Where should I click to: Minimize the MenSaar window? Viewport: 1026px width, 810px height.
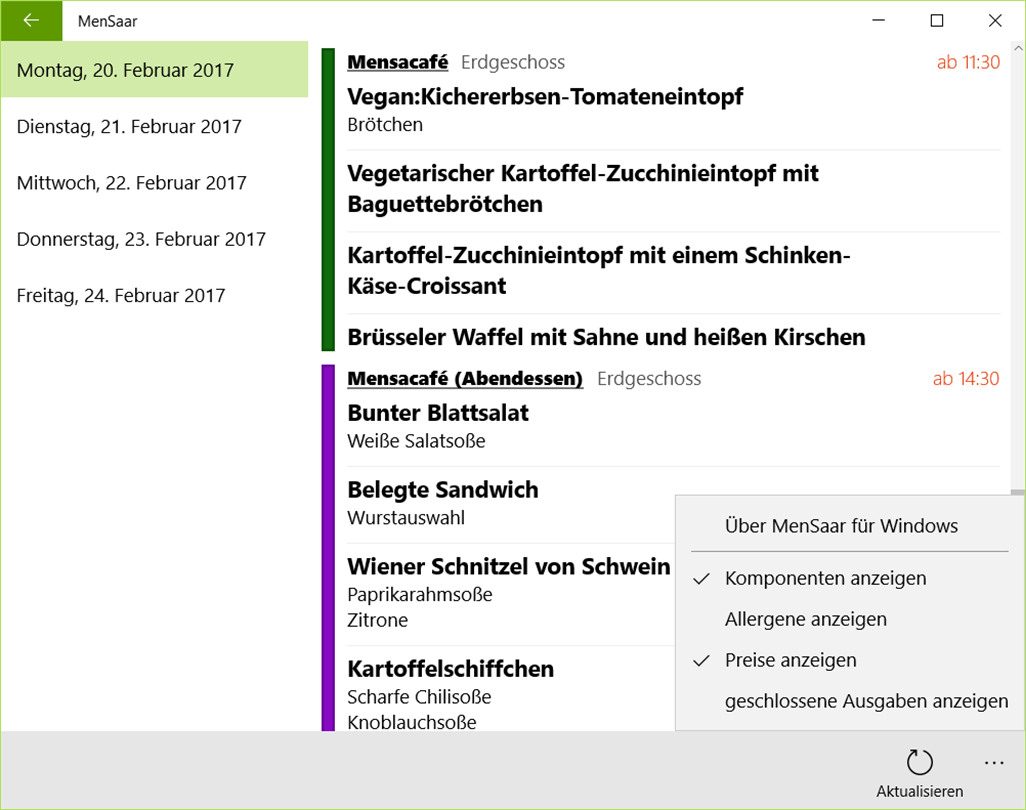(879, 20)
